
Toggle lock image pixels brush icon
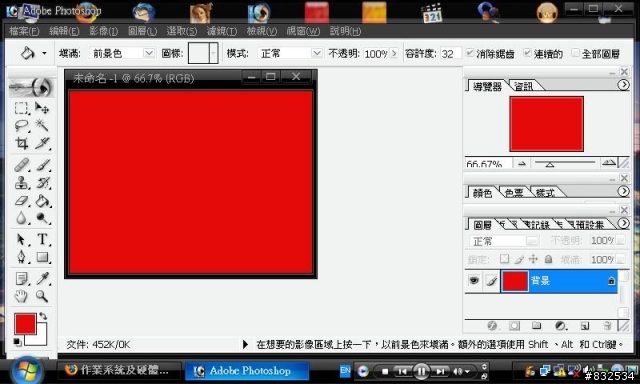click(x=519, y=259)
